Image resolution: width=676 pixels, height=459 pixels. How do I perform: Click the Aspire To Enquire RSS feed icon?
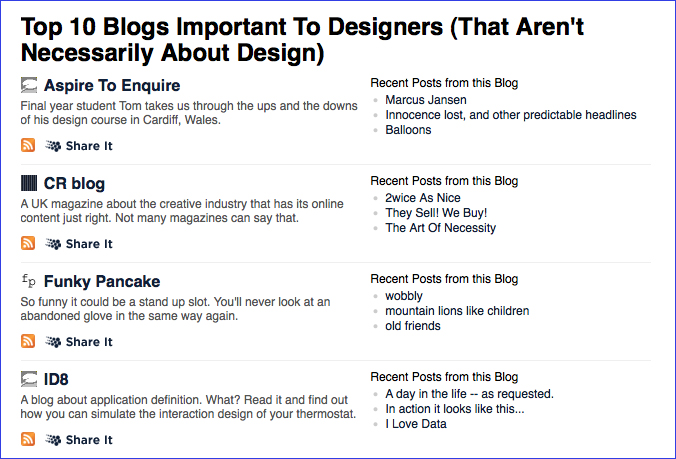pyautogui.click(x=28, y=146)
